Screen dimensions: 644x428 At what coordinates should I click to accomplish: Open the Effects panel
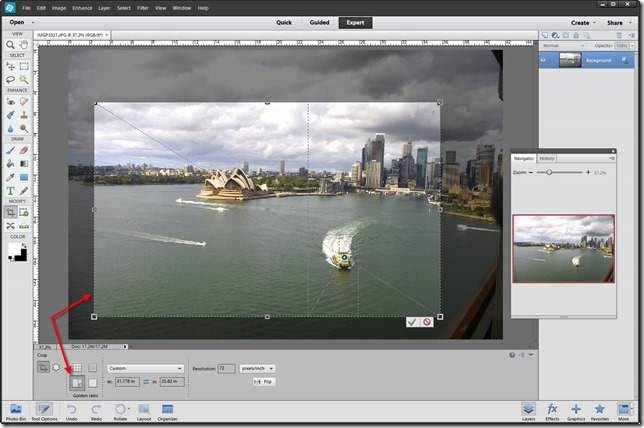click(x=552, y=412)
